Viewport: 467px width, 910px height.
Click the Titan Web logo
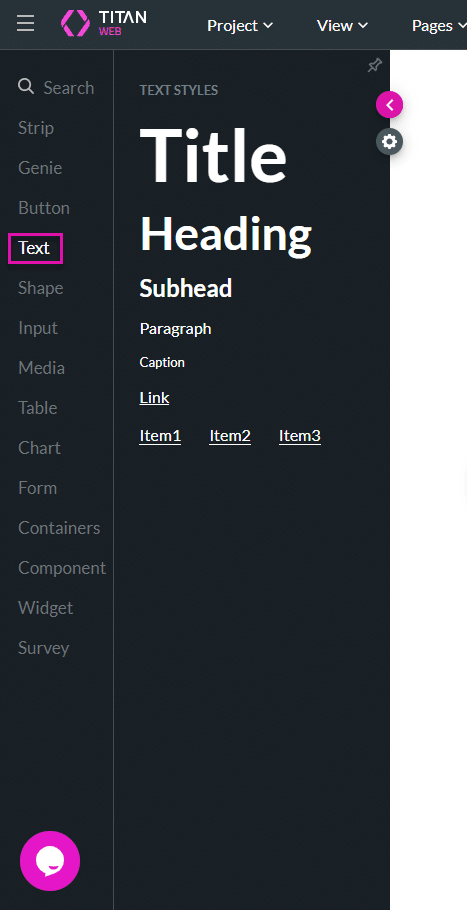(104, 23)
